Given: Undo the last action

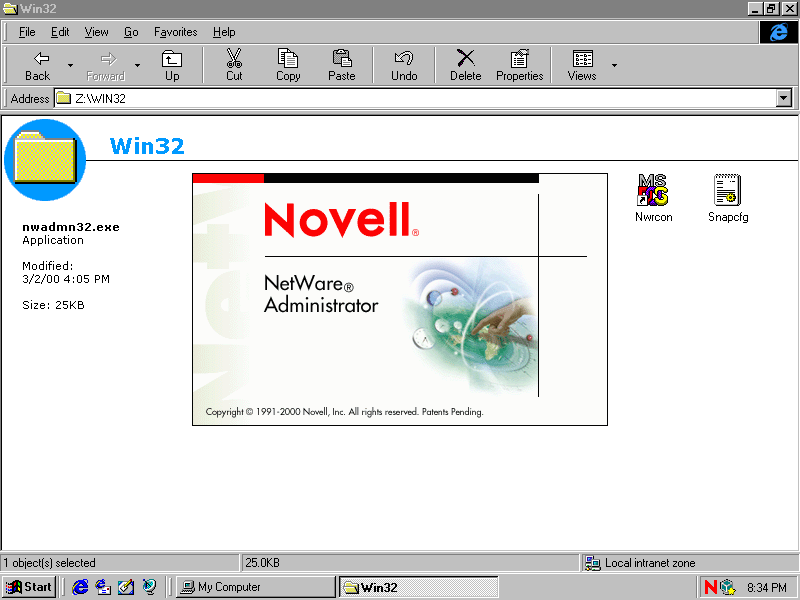Looking at the screenshot, I should [404, 66].
